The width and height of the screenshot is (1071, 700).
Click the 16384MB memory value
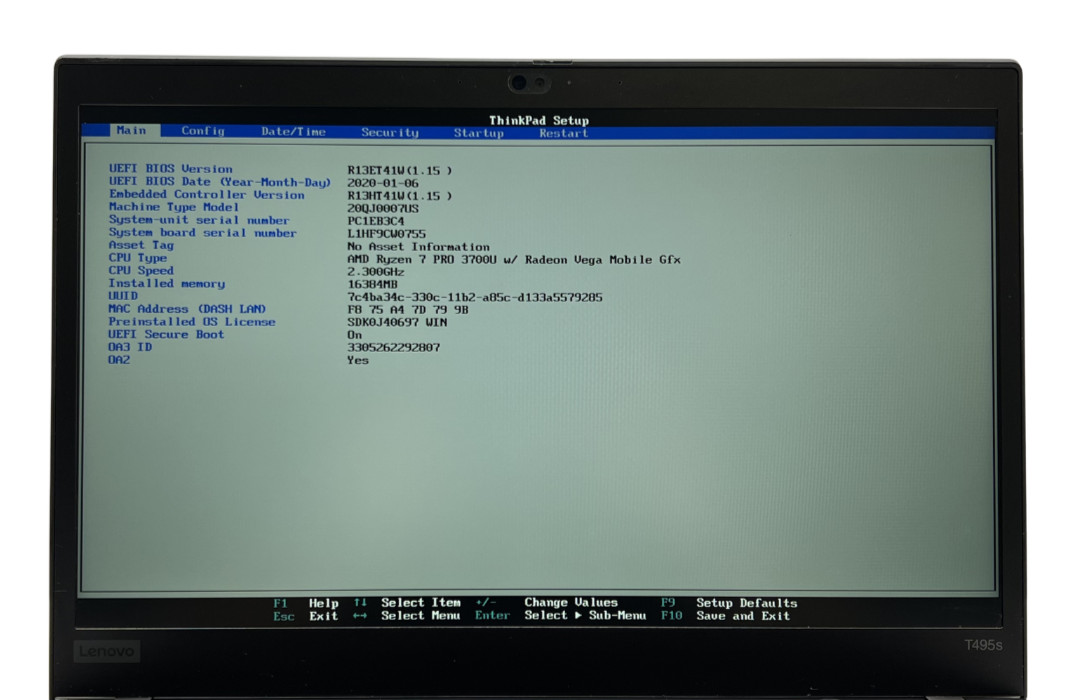pos(372,284)
